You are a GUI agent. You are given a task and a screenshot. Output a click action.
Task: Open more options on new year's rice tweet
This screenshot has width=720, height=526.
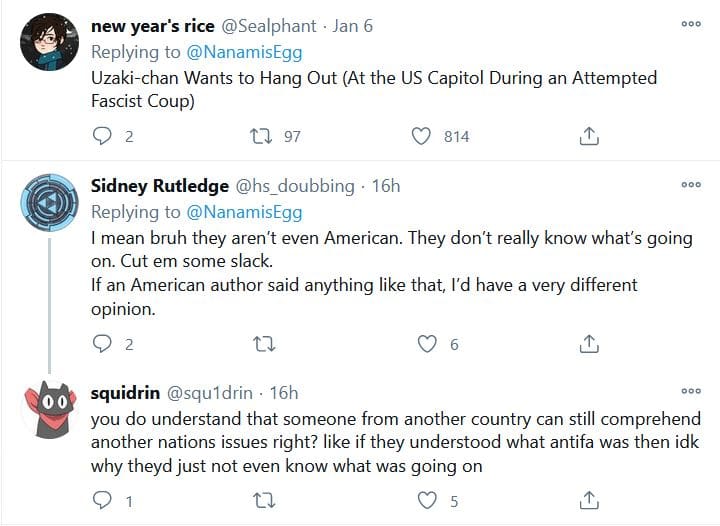(x=690, y=24)
